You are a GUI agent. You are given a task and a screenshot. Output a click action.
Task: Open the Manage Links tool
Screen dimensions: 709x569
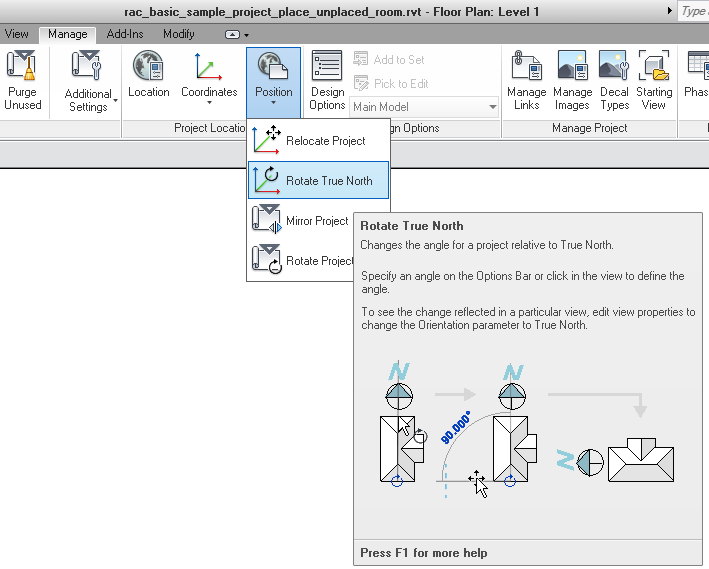tap(526, 80)
